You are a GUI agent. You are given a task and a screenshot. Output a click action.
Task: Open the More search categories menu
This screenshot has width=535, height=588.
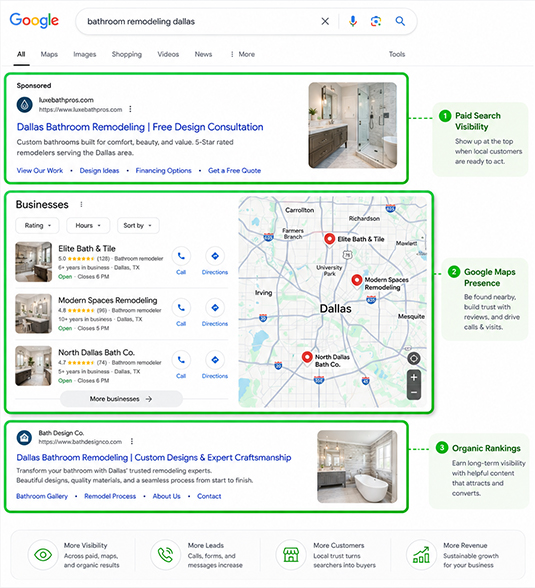tap(243, 54)
